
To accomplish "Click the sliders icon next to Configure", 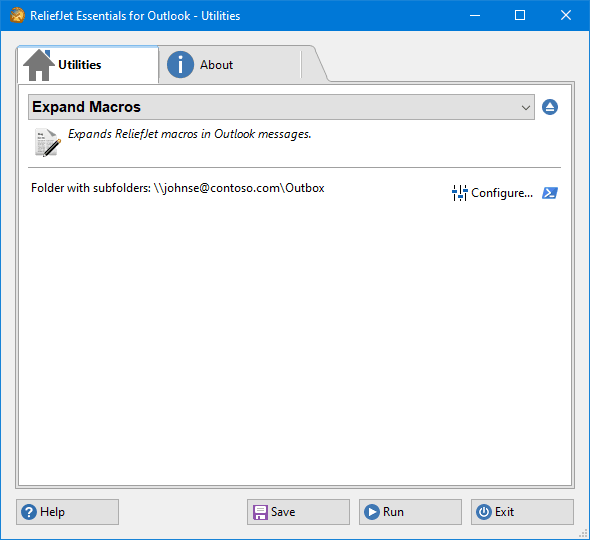I will 459,193.
